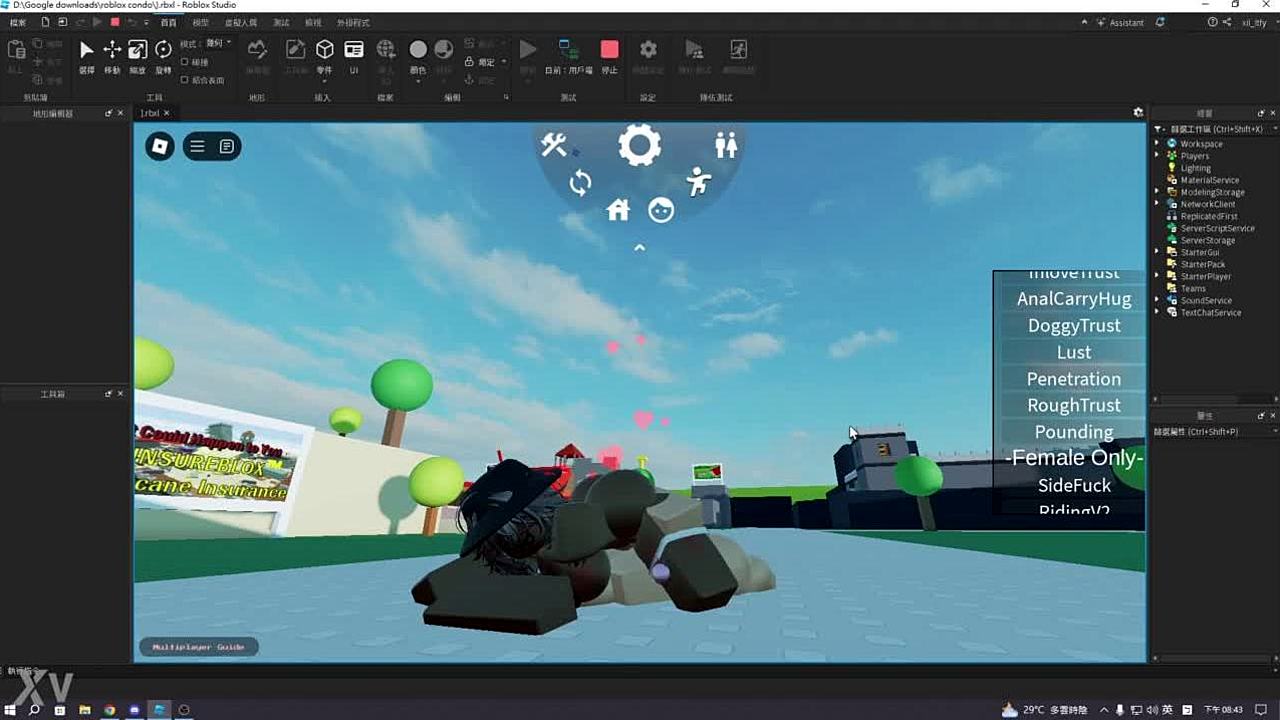Click the two people icon in game menu
Image resolution: width=1280 pixels, height=720 pixels.
[726, 145]
